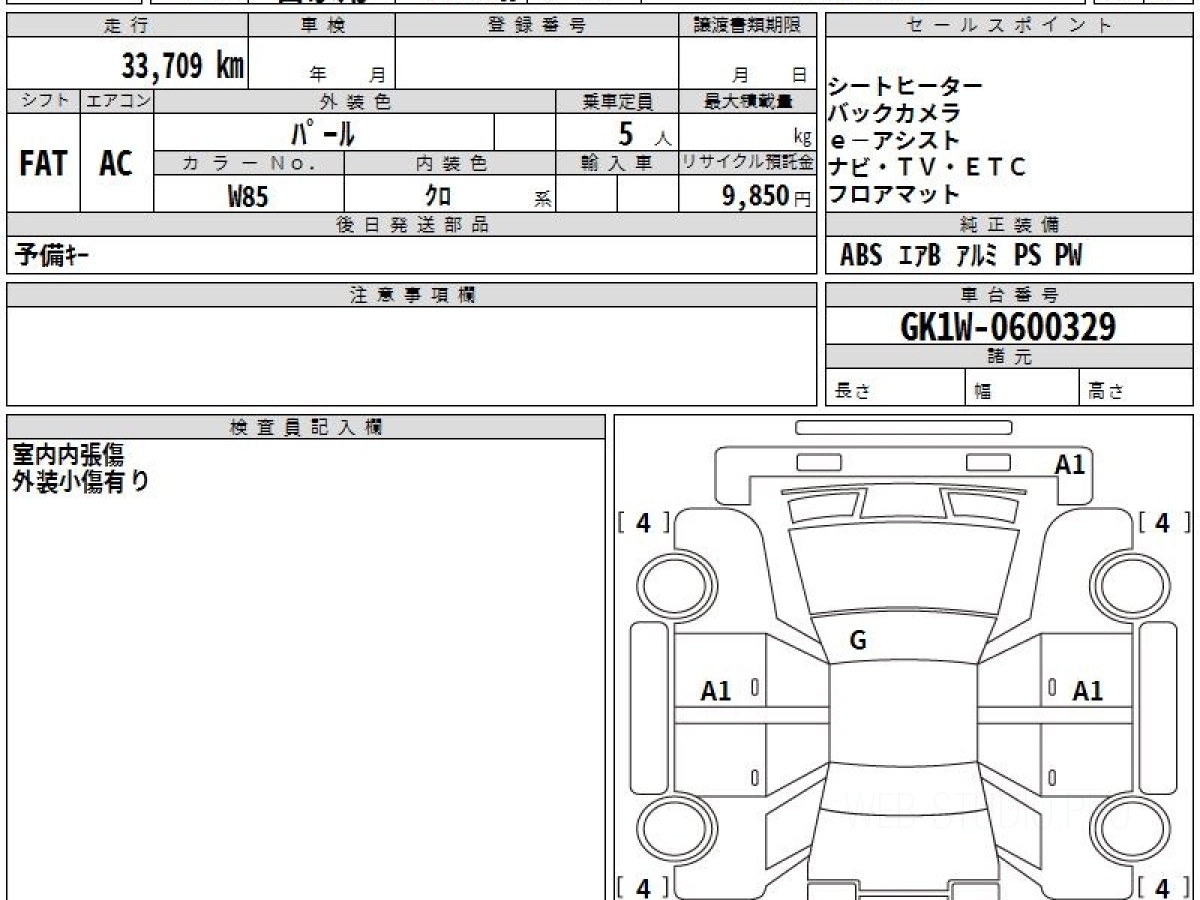Click the chassis number GK1W-0600329
The width and height of the screenshot is (1200, 900).
coord(1008,326)
